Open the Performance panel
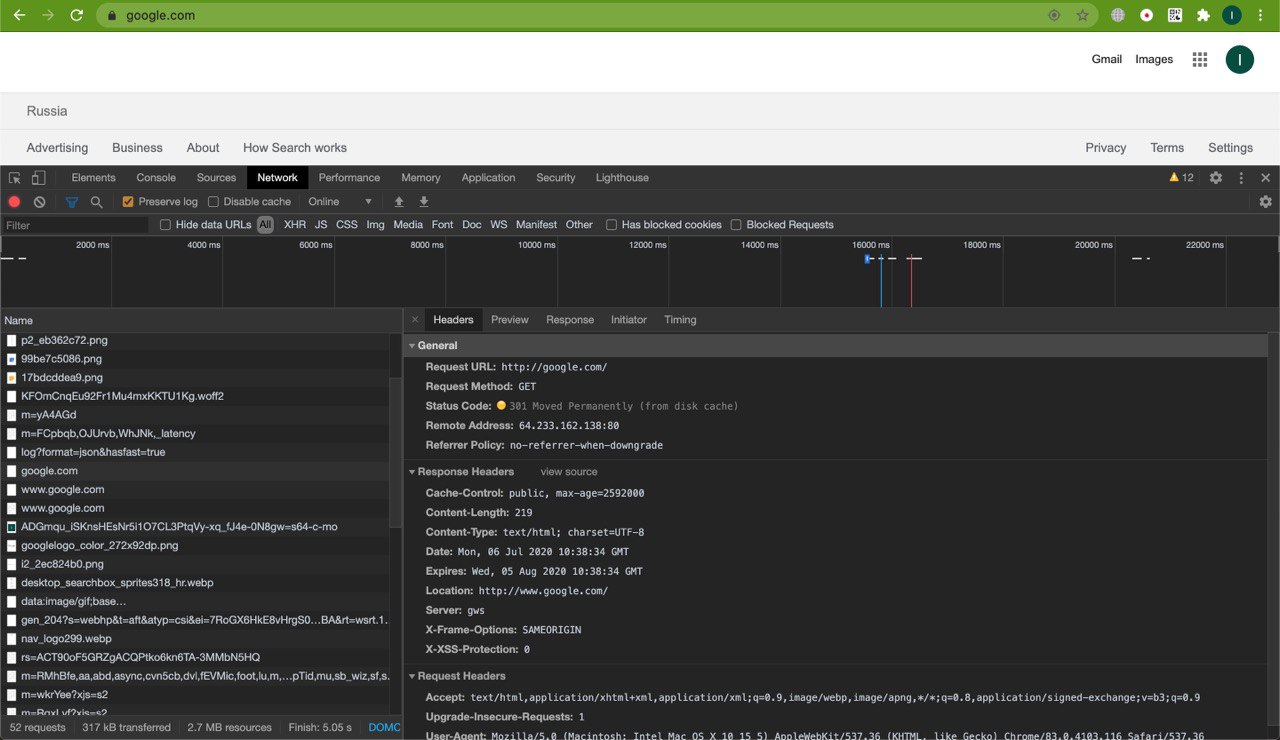 click(349, 178)
